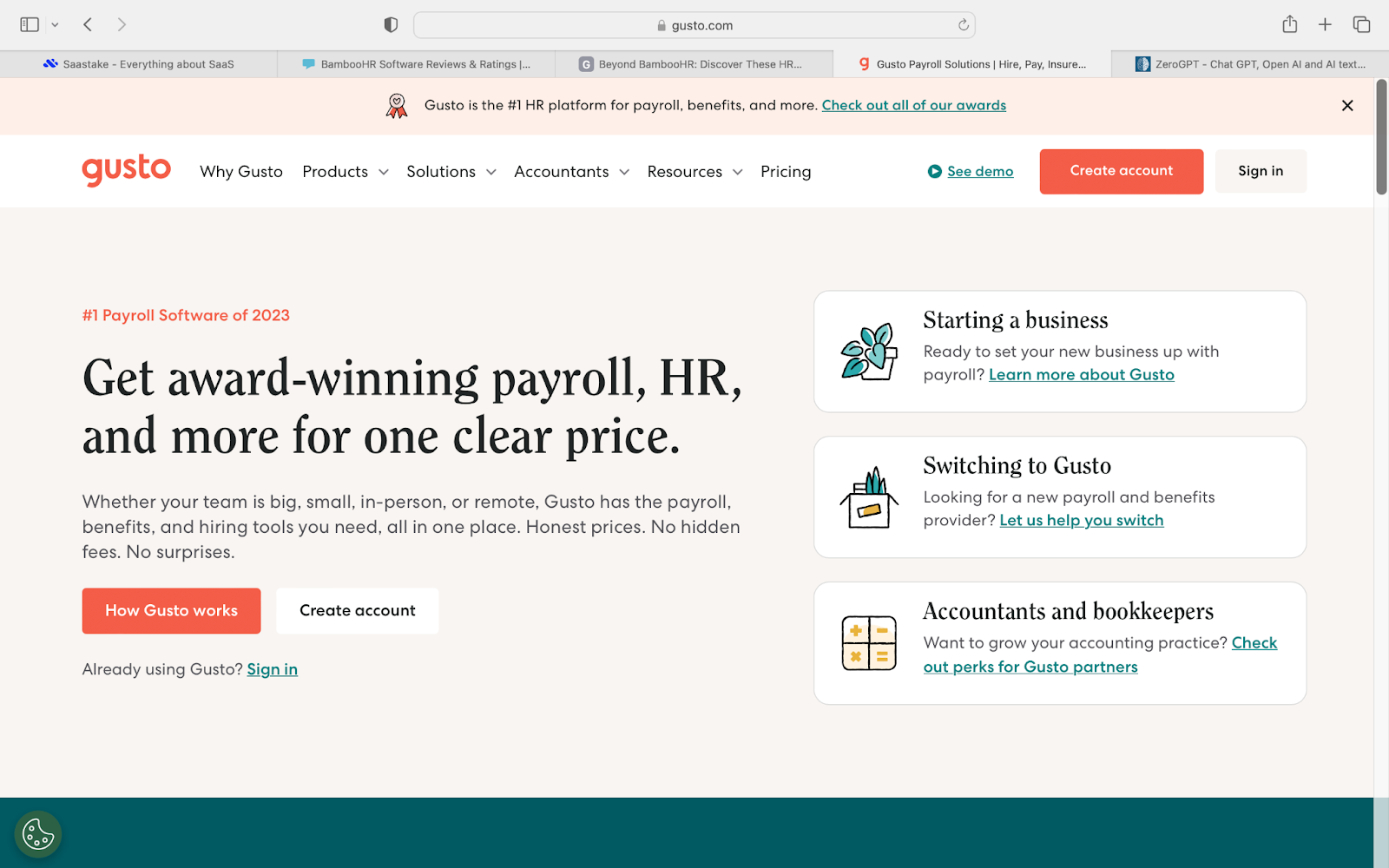
Task: Open cookie preferences icon
Action: pos(38,834)
